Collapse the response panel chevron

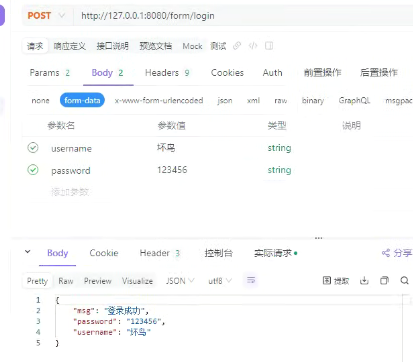28,252
